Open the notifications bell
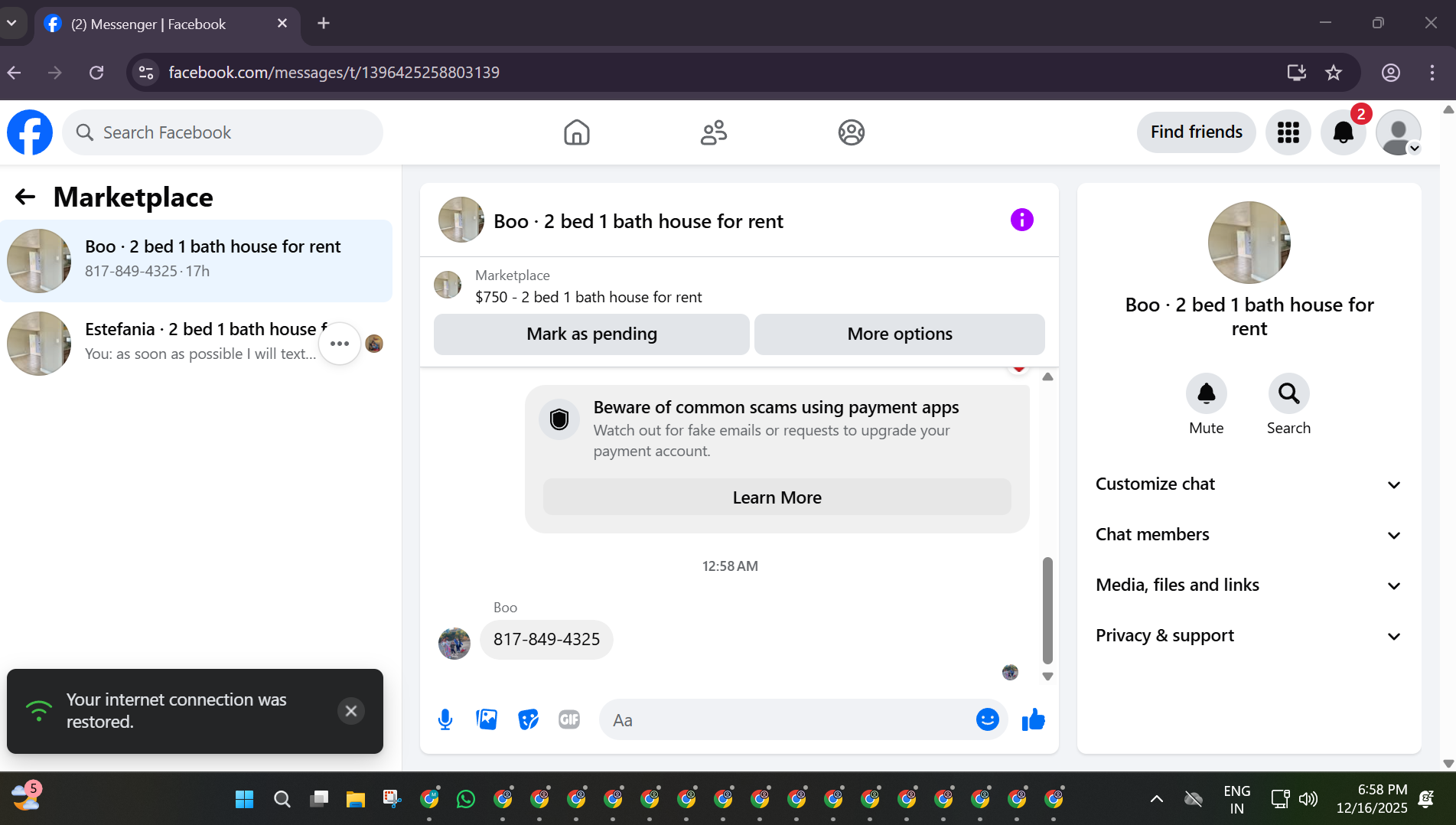 pos(1344,132)
